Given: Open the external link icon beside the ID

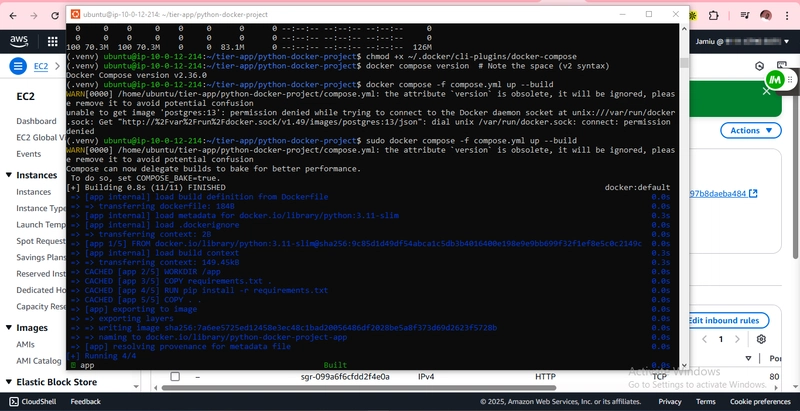Looking at the screenshot, I should (753, 193).
